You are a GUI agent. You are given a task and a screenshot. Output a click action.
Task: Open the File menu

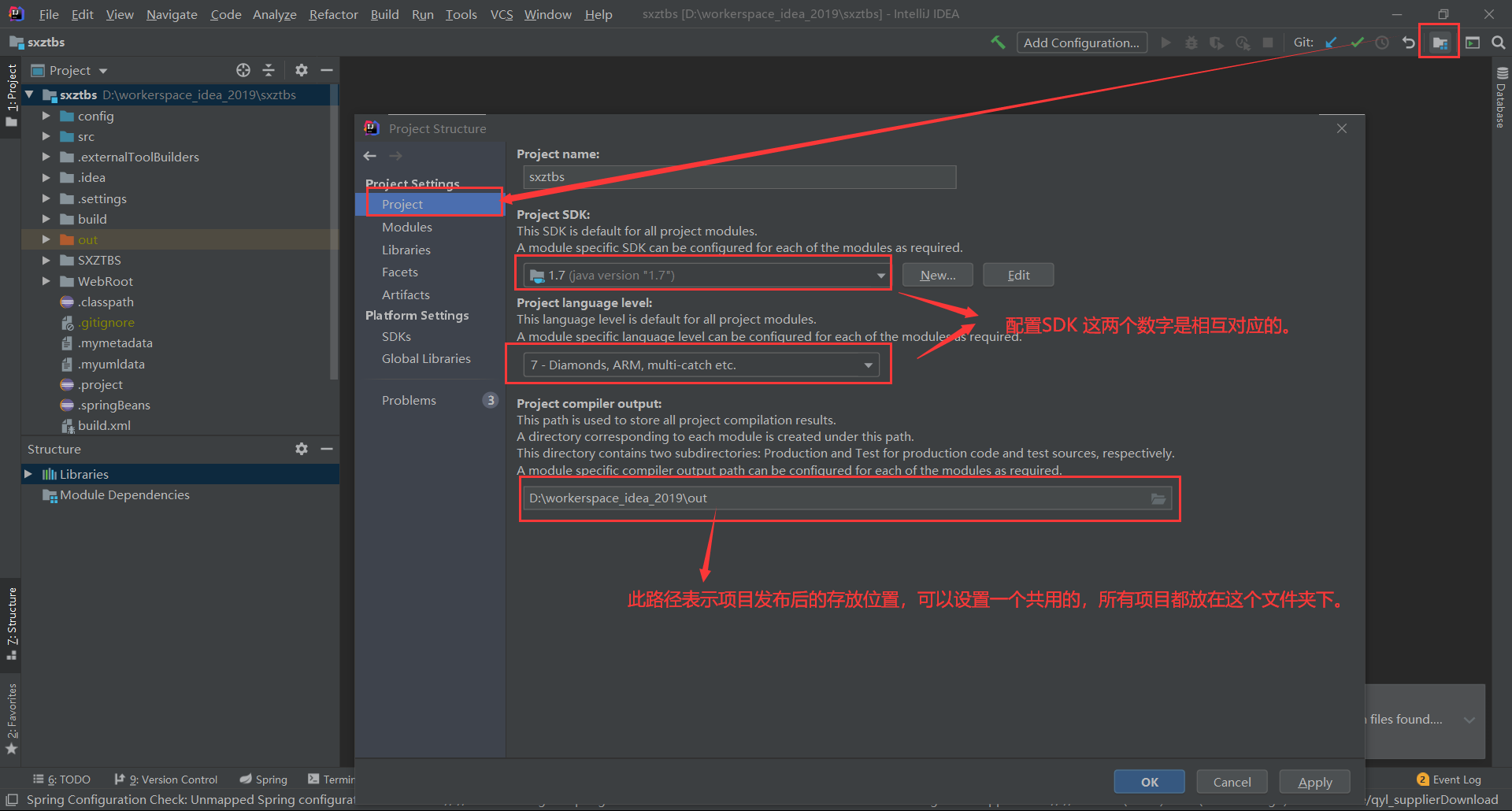(x=49, y=14)
